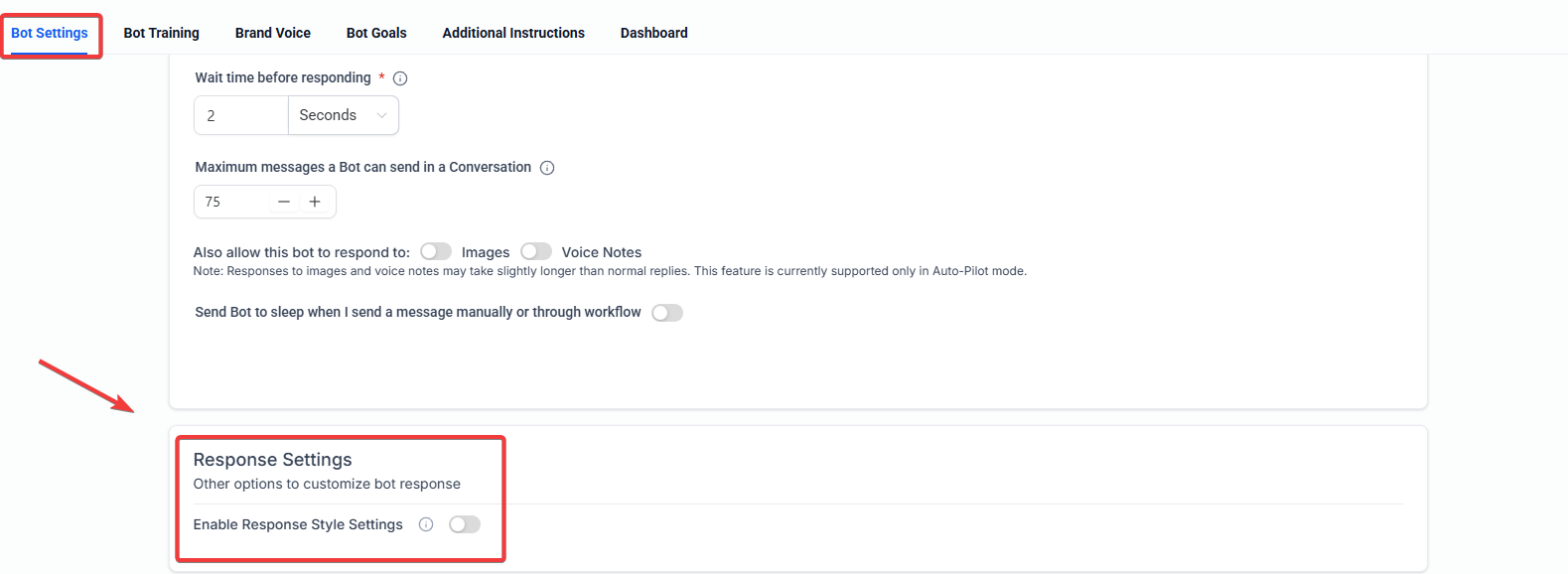This screenshot has height=574, width=1568.
Task: Enable Response Style Settings switch
Action: (465, 524)
